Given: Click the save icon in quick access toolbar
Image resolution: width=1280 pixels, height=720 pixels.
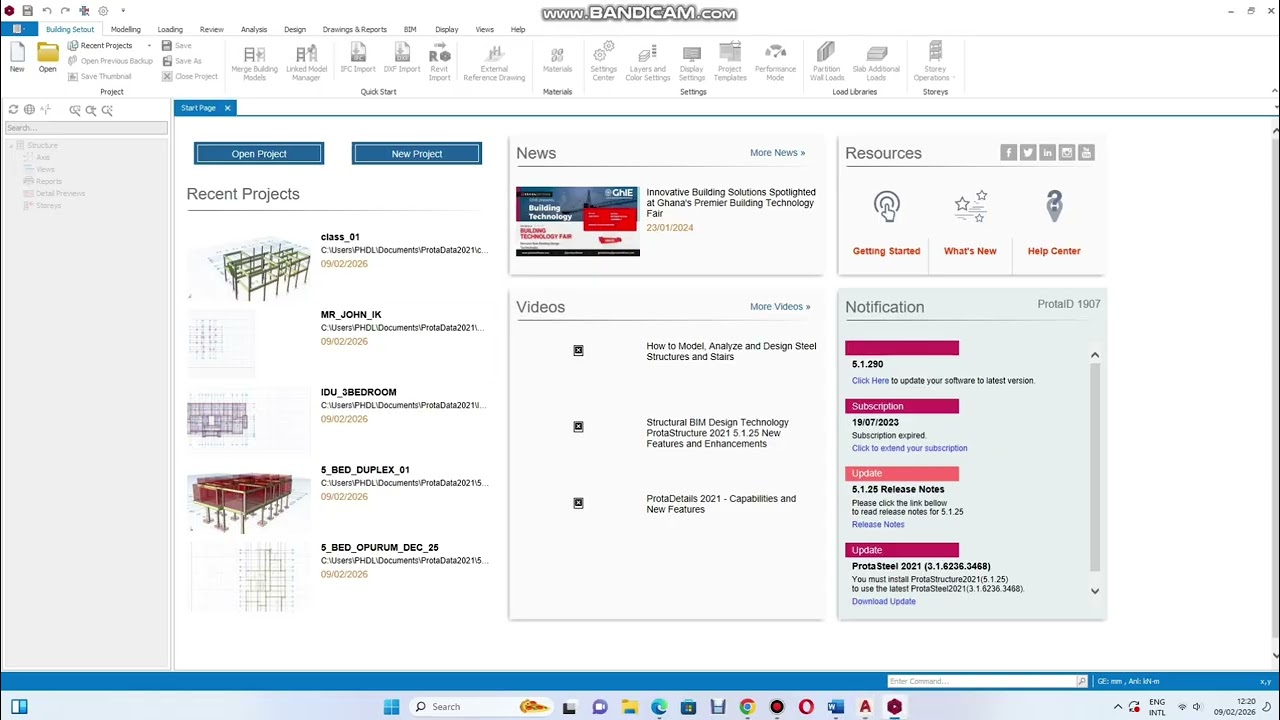Looking at the screenshot, I should click(28, 11).
